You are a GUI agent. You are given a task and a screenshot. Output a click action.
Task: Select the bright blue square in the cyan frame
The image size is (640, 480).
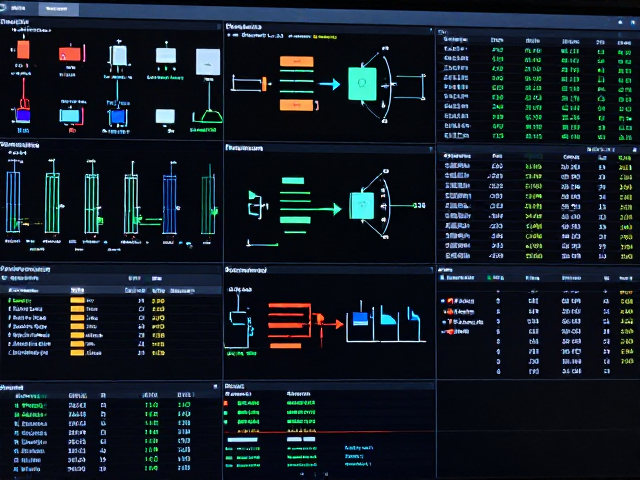pos(118,117)
